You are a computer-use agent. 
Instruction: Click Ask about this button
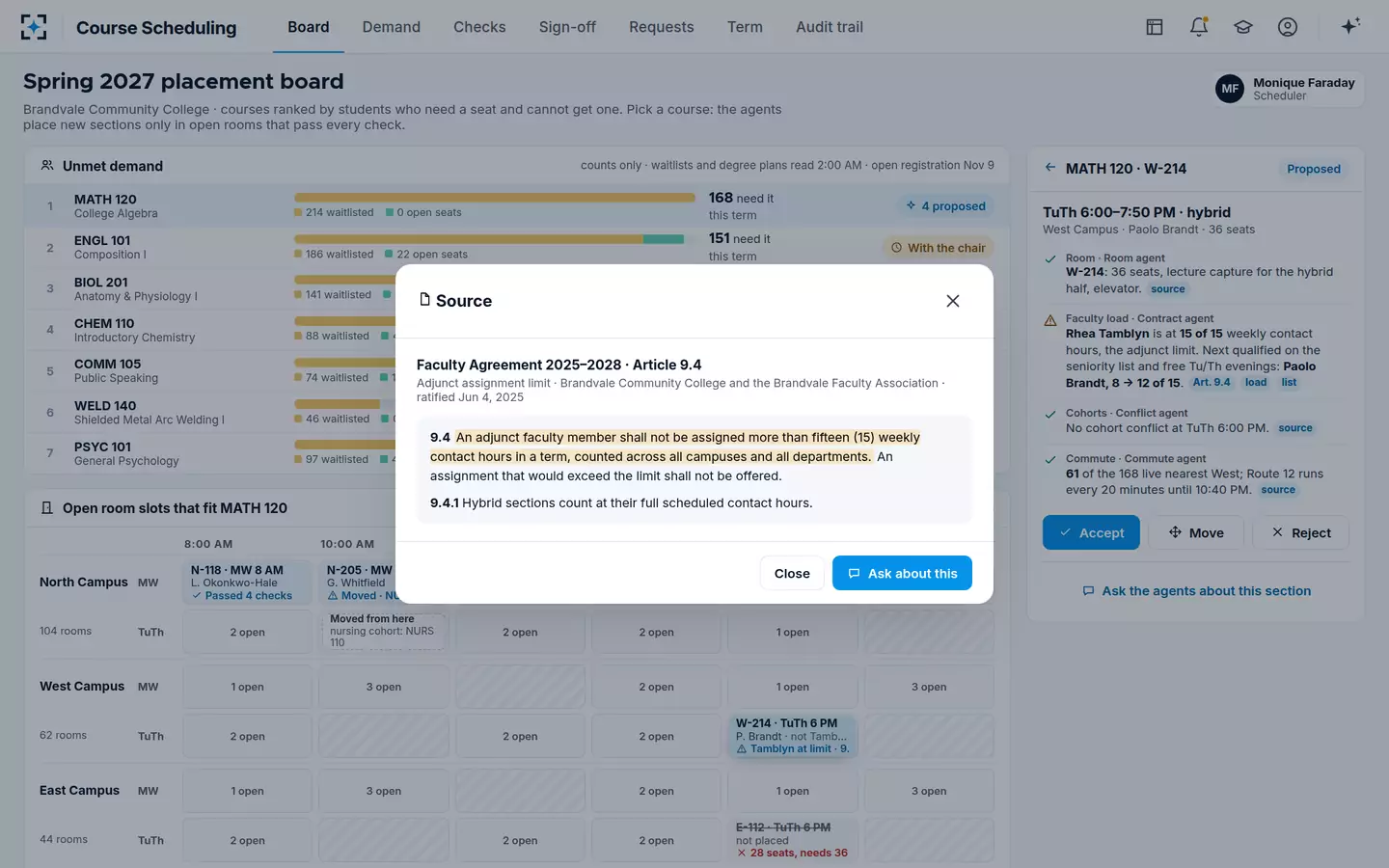tap(902, 573)
